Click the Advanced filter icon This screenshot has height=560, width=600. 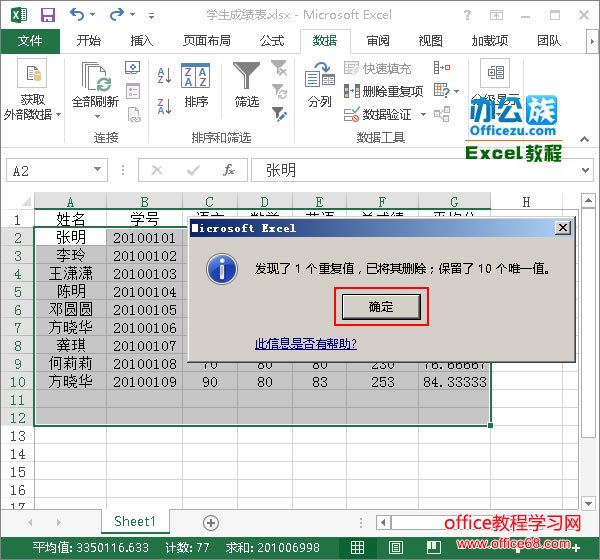[x=279, y=114]
